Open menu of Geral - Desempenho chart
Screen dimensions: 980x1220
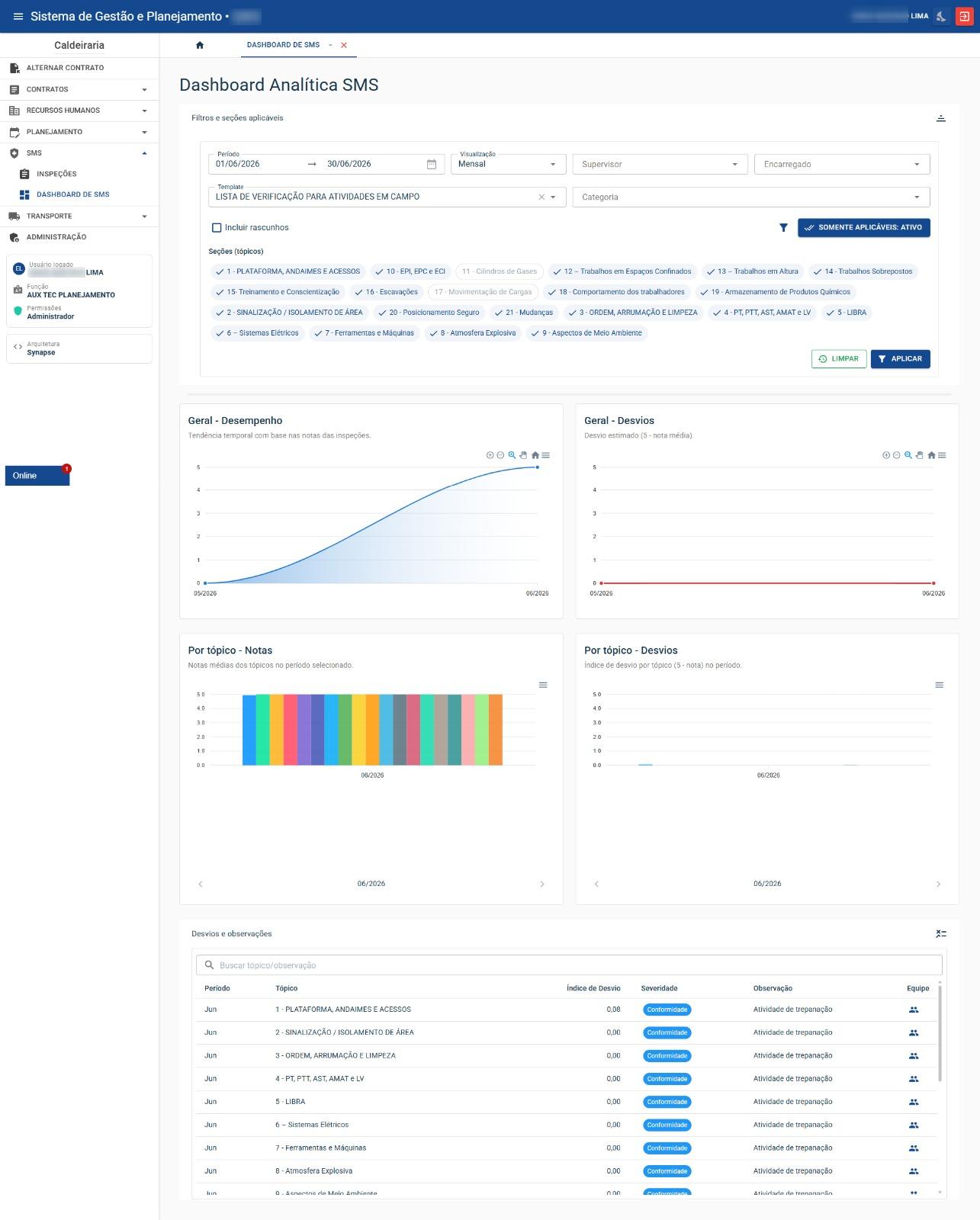click(545, 455)
